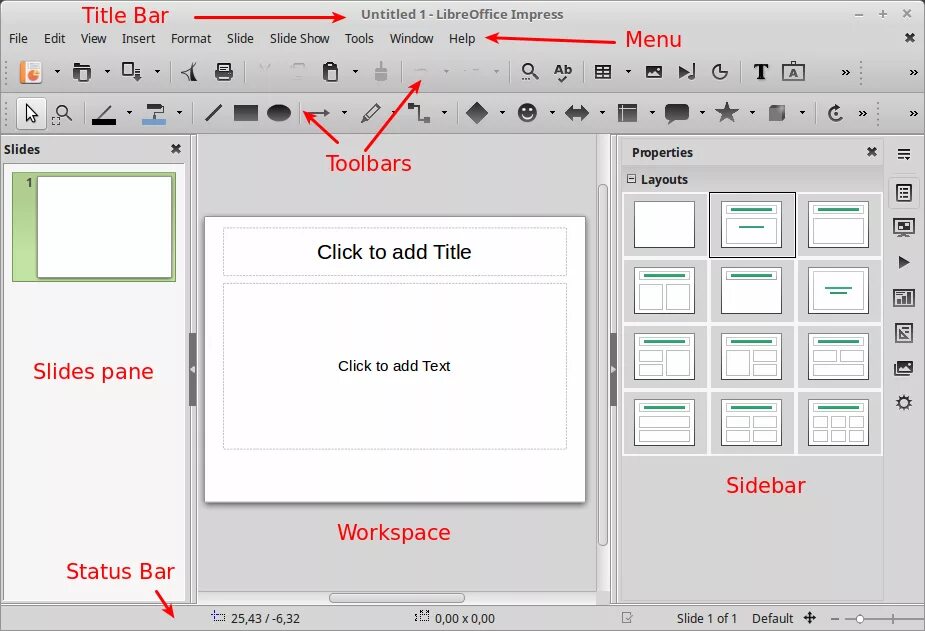Open the Slide Show menu
This screenshot has height=631, width=925.
click(300, 38)
